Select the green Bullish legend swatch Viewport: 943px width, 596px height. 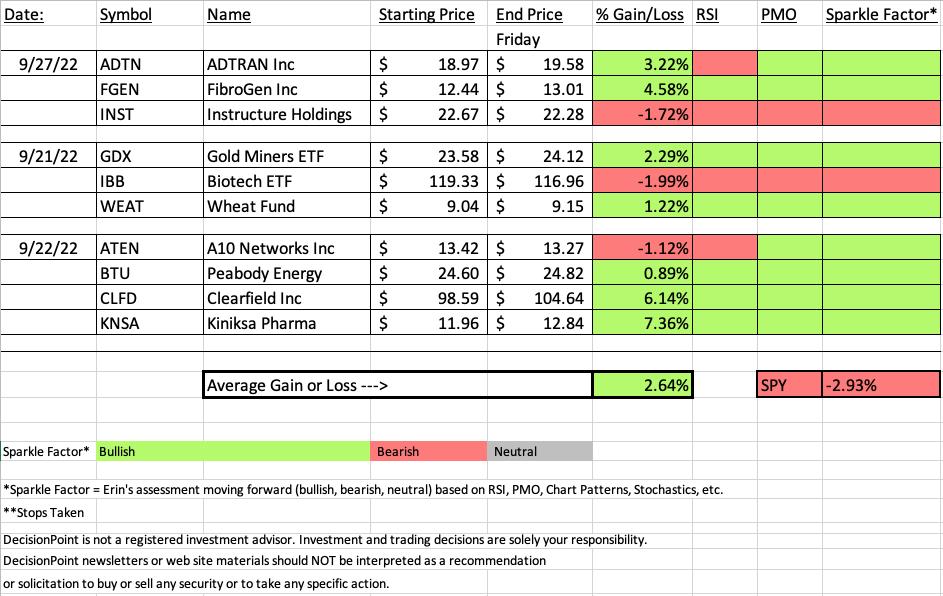coord(233,451)
